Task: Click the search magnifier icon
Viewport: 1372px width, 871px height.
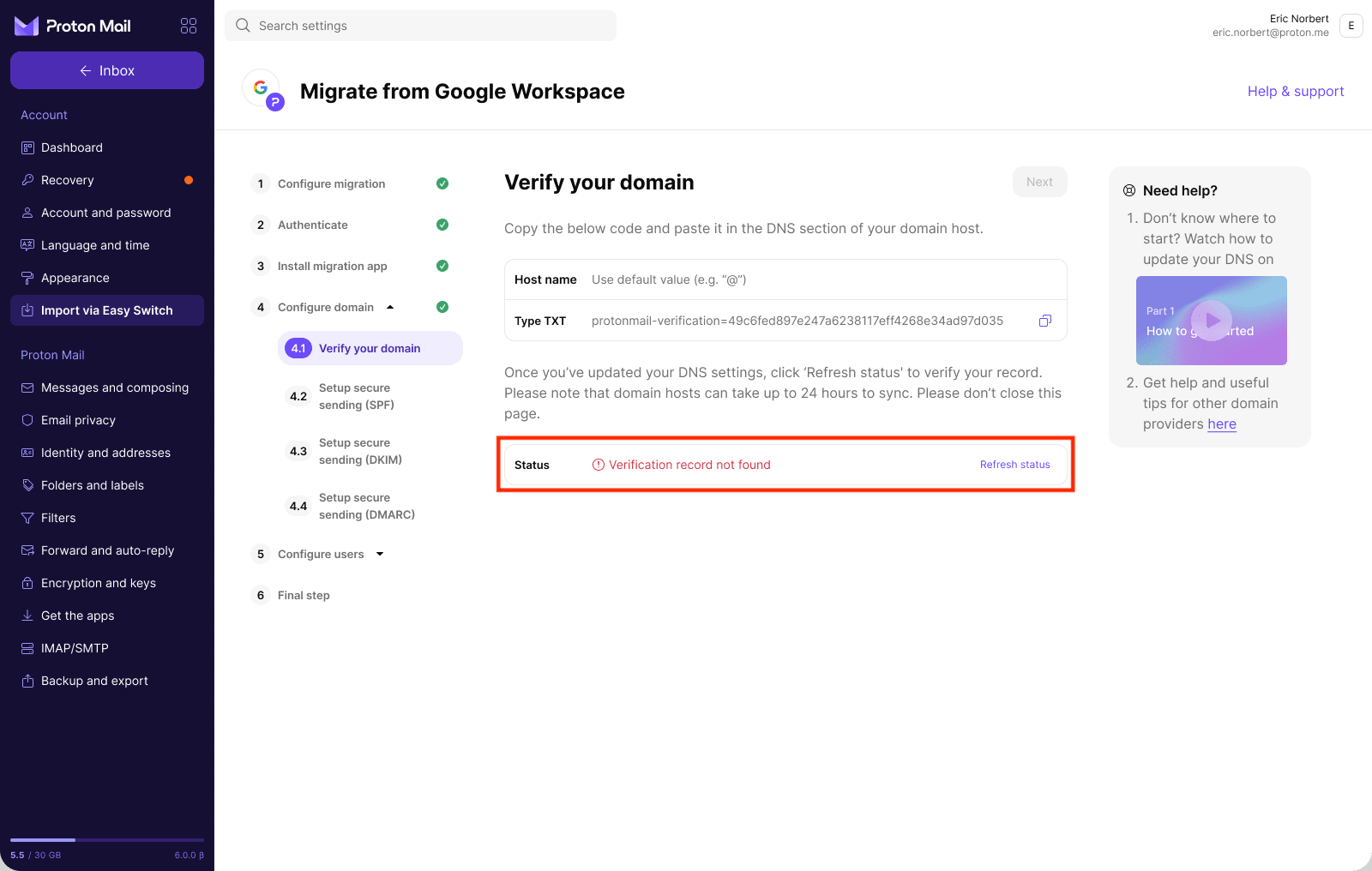Action: pyautogui.click(x=243, y=26)
